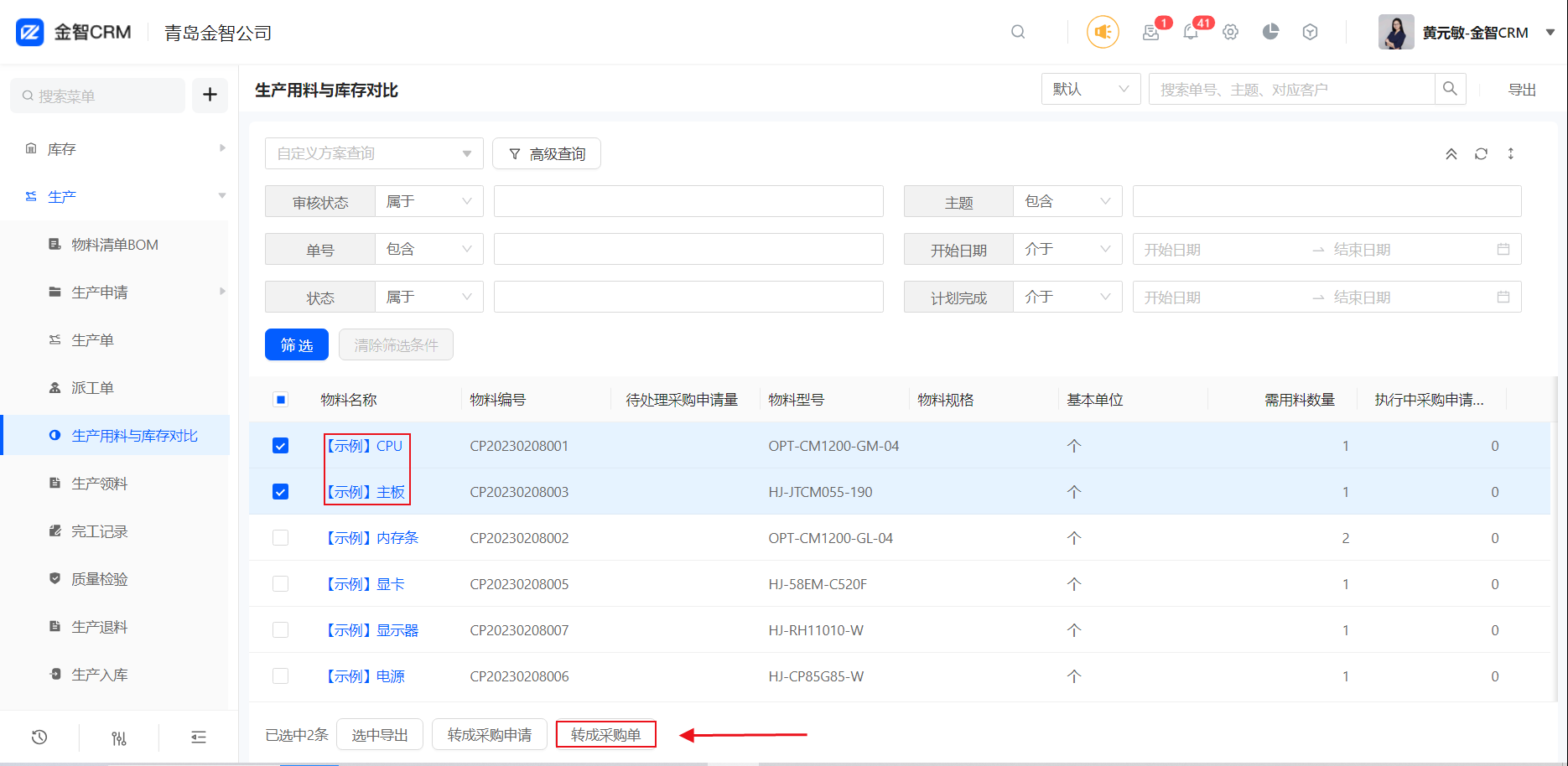Click the 导出 link at top right
Screen dimensions: 1568x766
[x=1522, y=90]
